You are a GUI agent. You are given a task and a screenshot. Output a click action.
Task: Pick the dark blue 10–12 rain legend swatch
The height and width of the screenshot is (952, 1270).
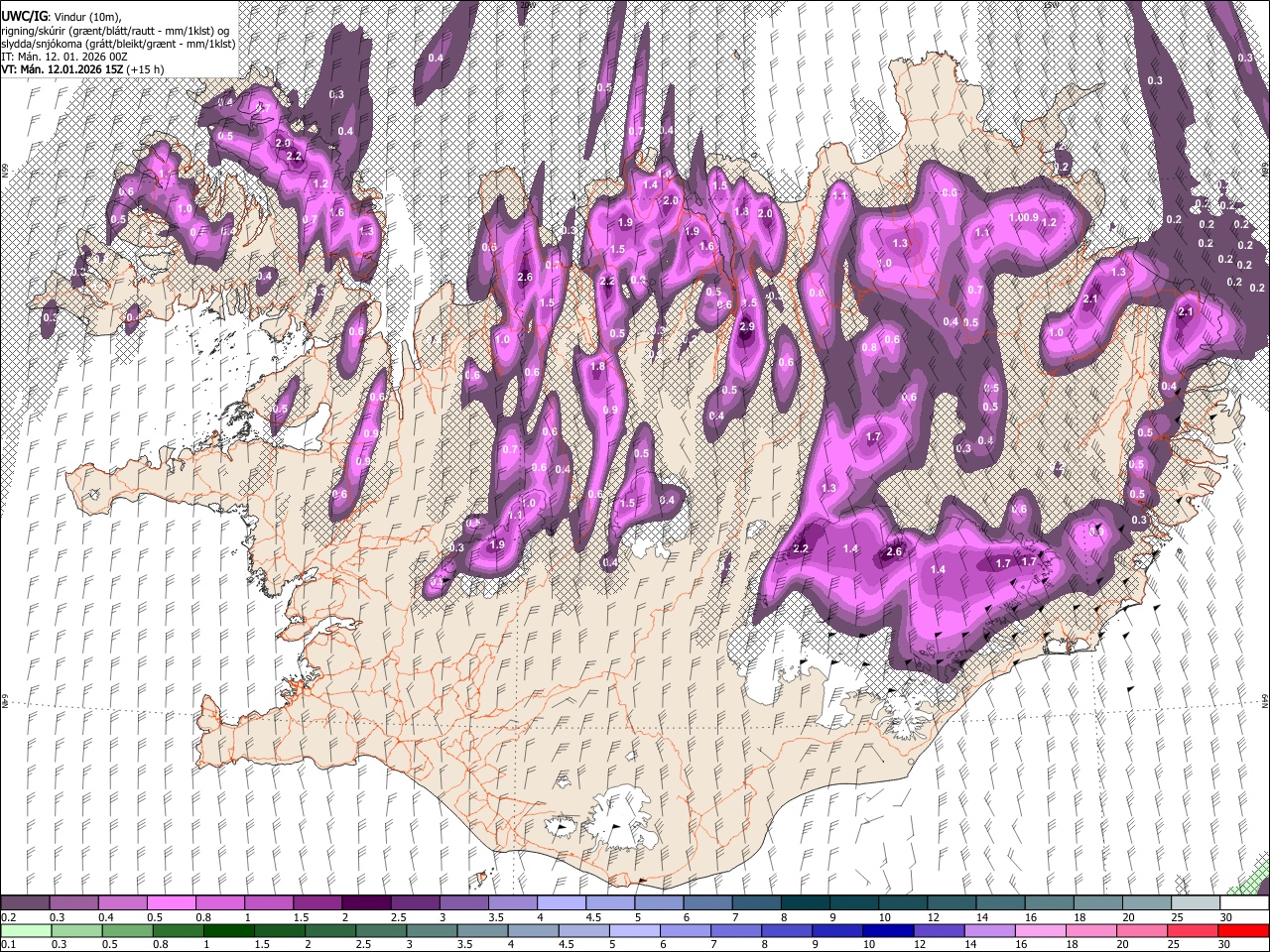click(x=887, y=931)
